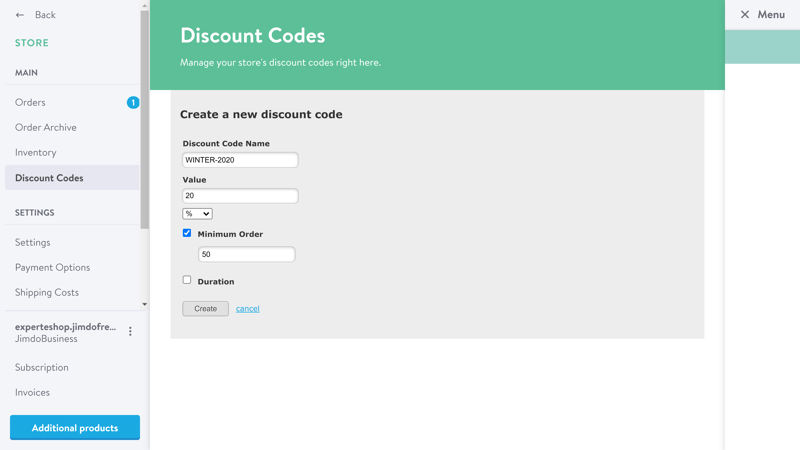Select Payment Options in settings
The image size is (800, 450).
52,267
